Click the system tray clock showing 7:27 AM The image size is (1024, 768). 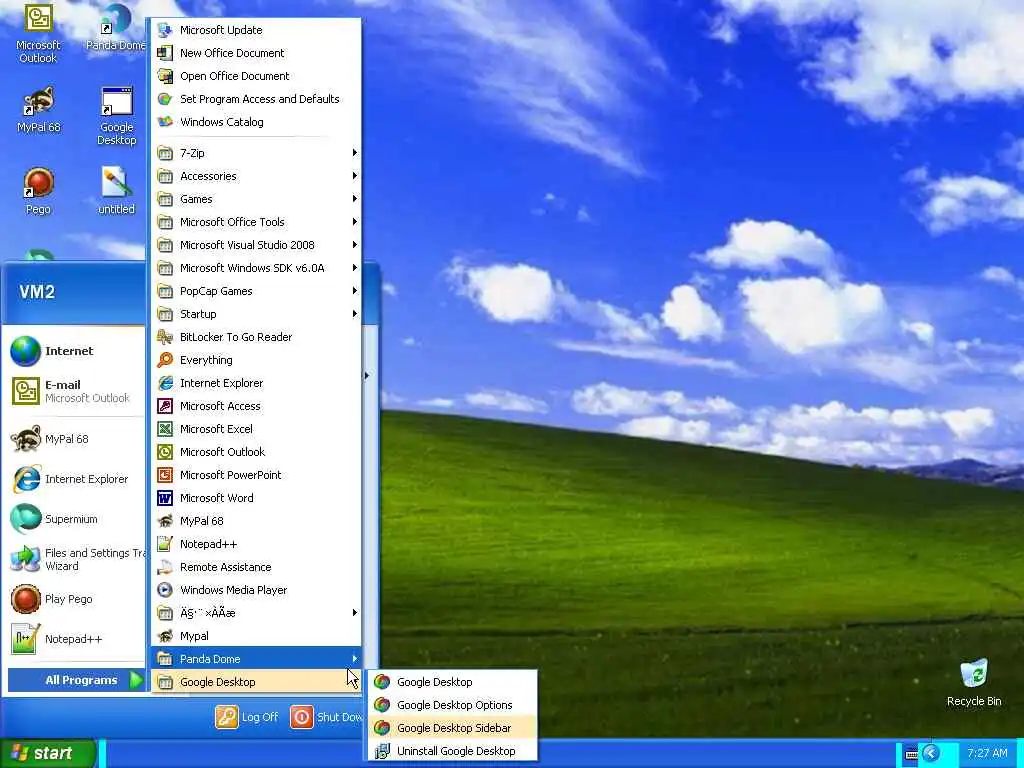(987, 753)
